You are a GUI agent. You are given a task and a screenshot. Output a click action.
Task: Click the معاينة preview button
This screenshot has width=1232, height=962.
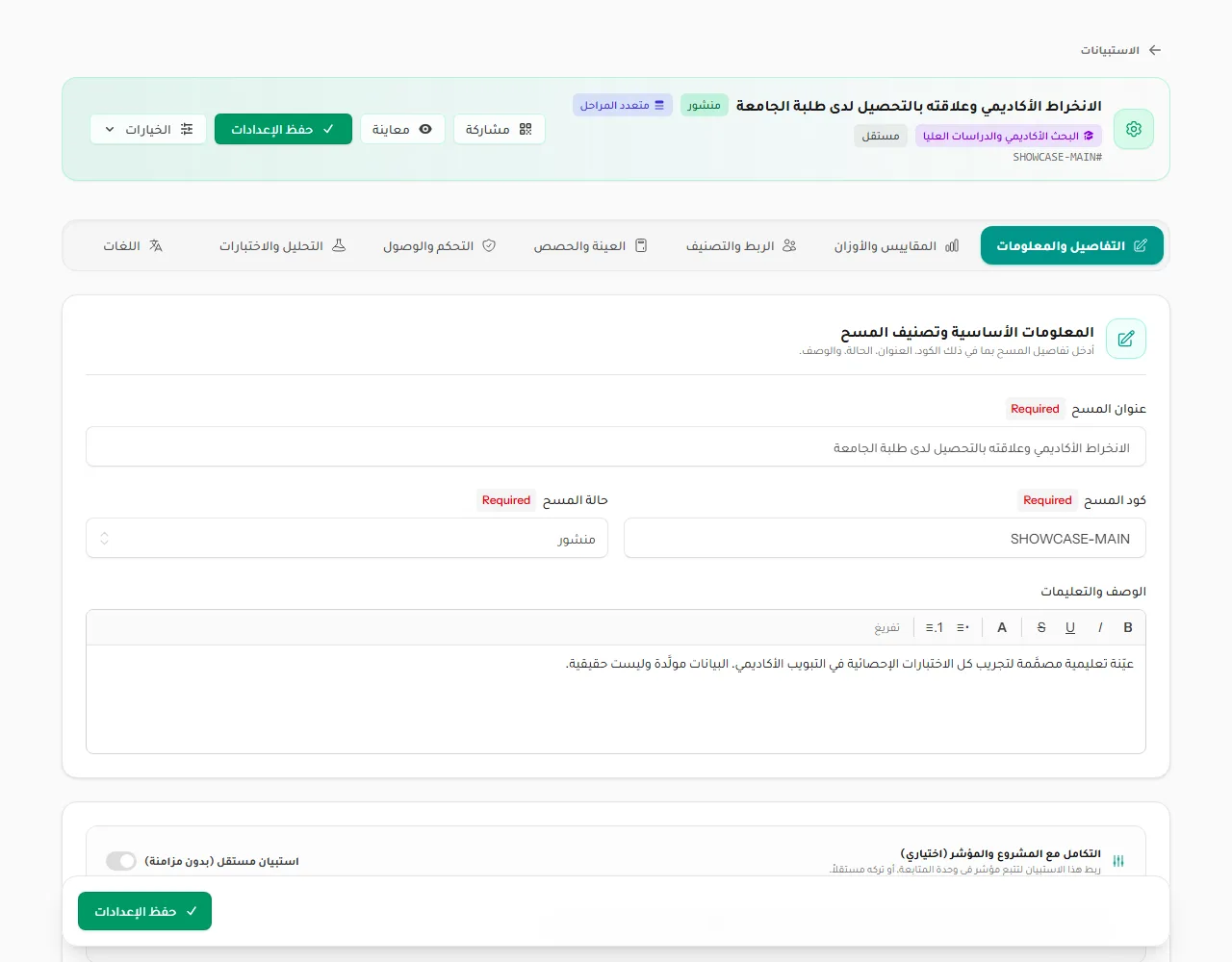pyautogui.click(x=402, y=129)
